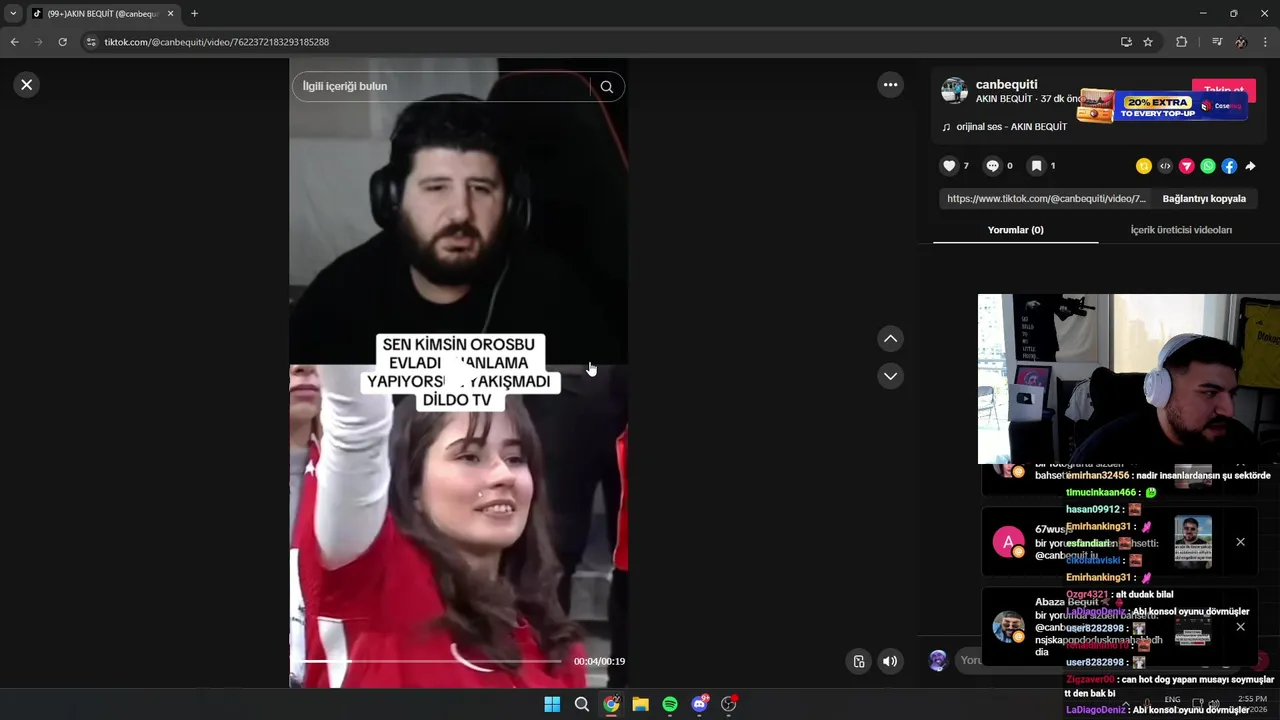The height and width of the screenshot is (720, 1280).
Task: Toggle the auto-scroll icon beside the volume button
Action: coord(858,661)
